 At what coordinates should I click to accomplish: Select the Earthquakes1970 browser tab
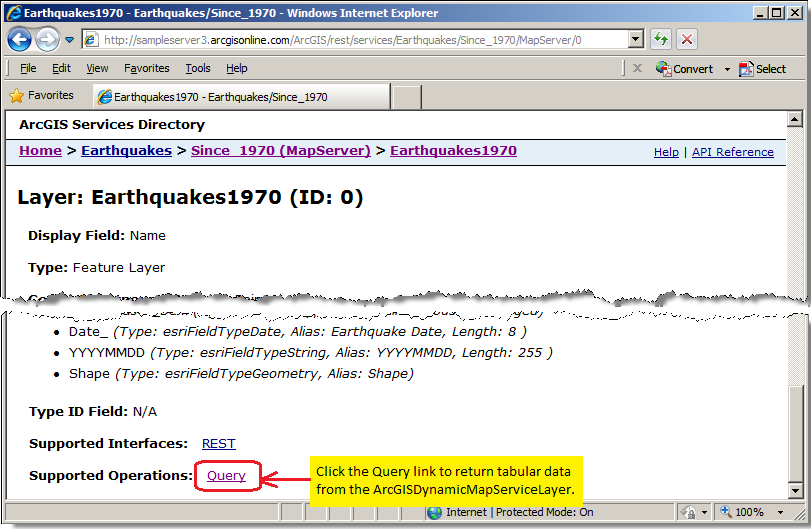pos(241,97)
